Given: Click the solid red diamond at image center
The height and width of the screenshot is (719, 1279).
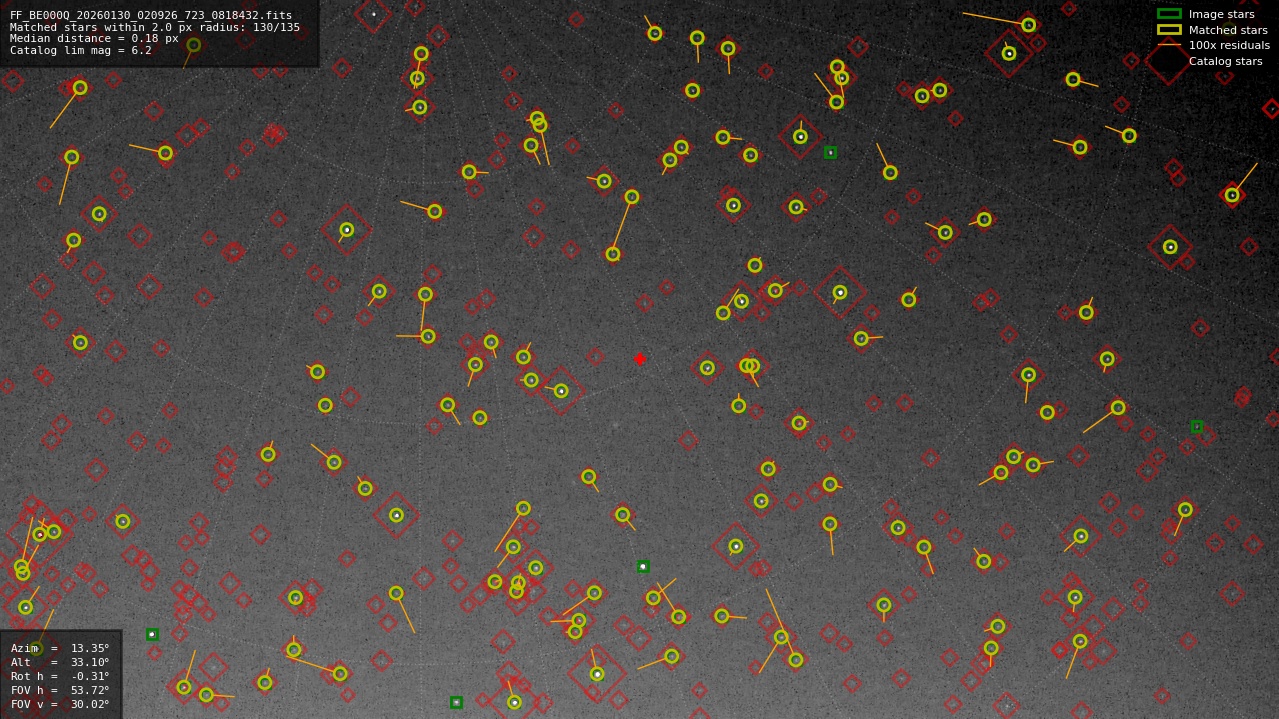Looking at the screenshot, I should [640, 359].
